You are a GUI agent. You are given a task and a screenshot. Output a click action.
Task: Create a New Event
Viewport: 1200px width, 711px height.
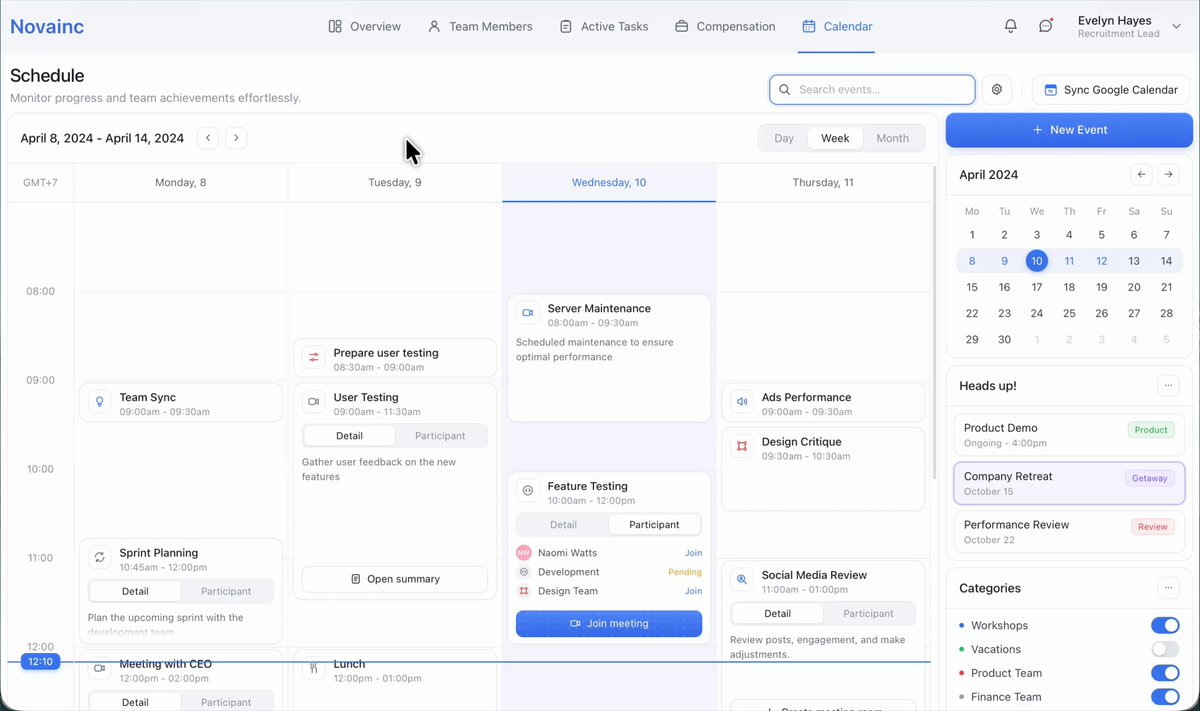(x=1069, y=130)
